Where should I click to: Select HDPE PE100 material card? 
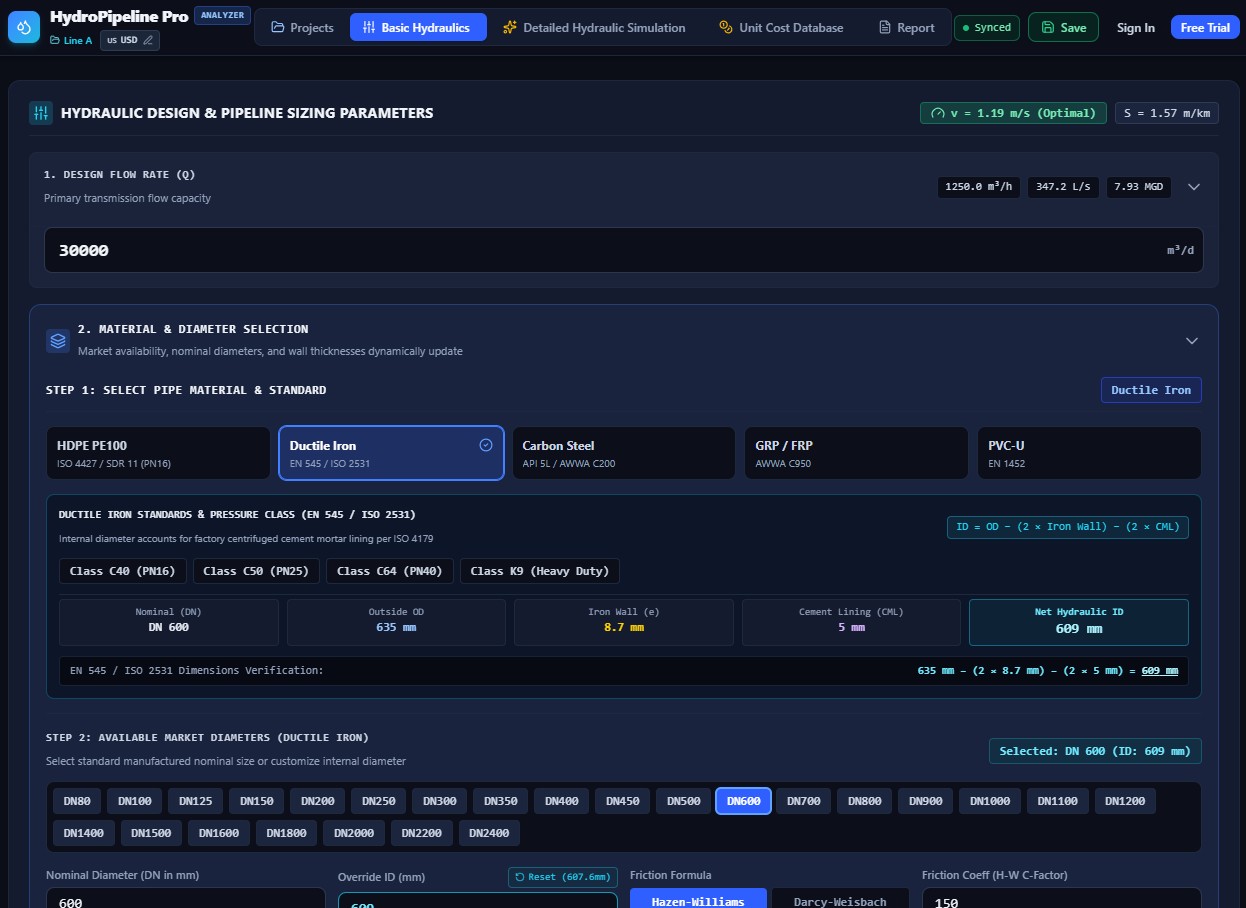pos(158,454)
